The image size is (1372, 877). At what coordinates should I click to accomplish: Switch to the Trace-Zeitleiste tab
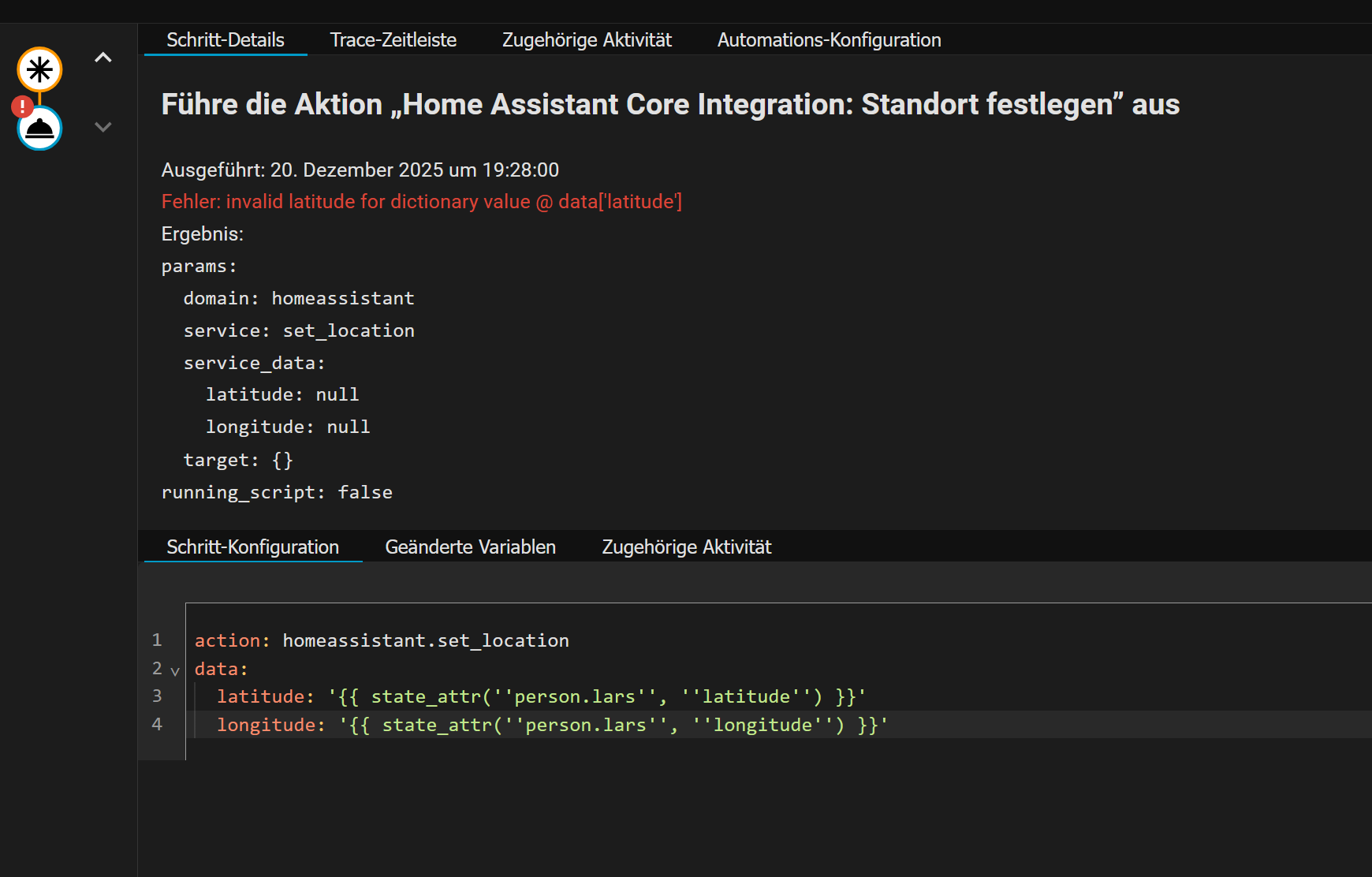coord(393,40)
